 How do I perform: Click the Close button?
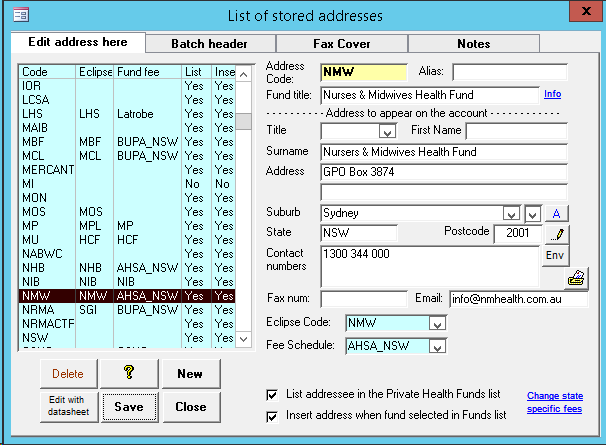(x=191, y=407)
